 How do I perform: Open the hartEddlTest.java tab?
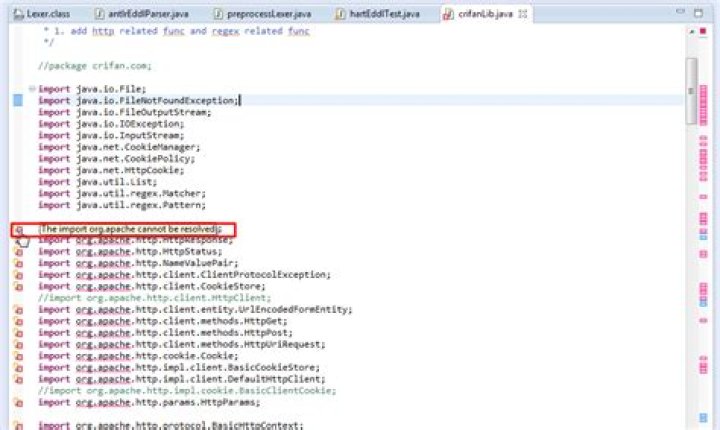coord(378,14)
